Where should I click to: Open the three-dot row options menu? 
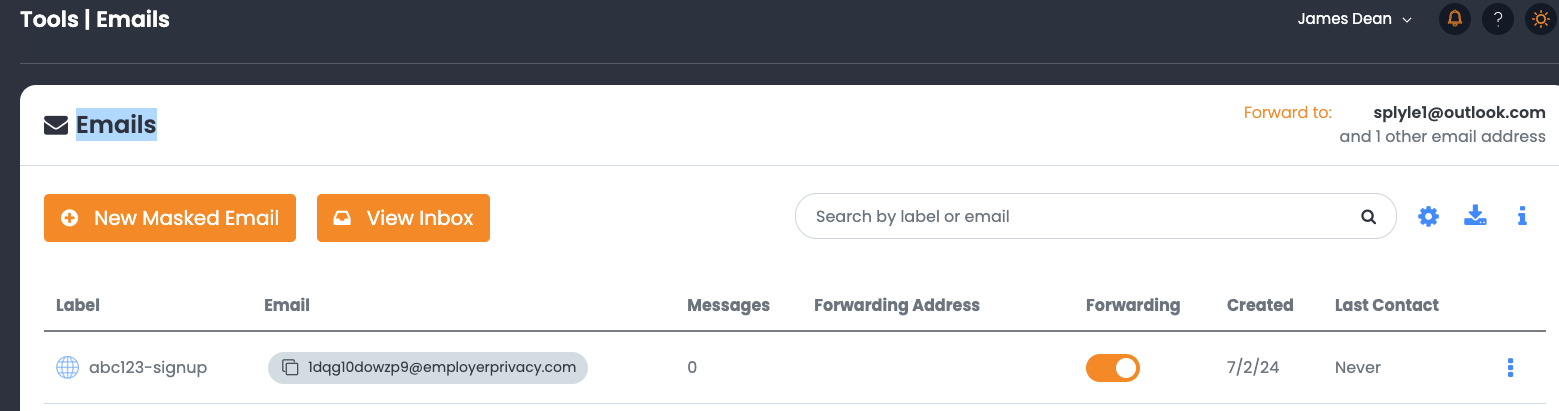[x=1510, y=367]
